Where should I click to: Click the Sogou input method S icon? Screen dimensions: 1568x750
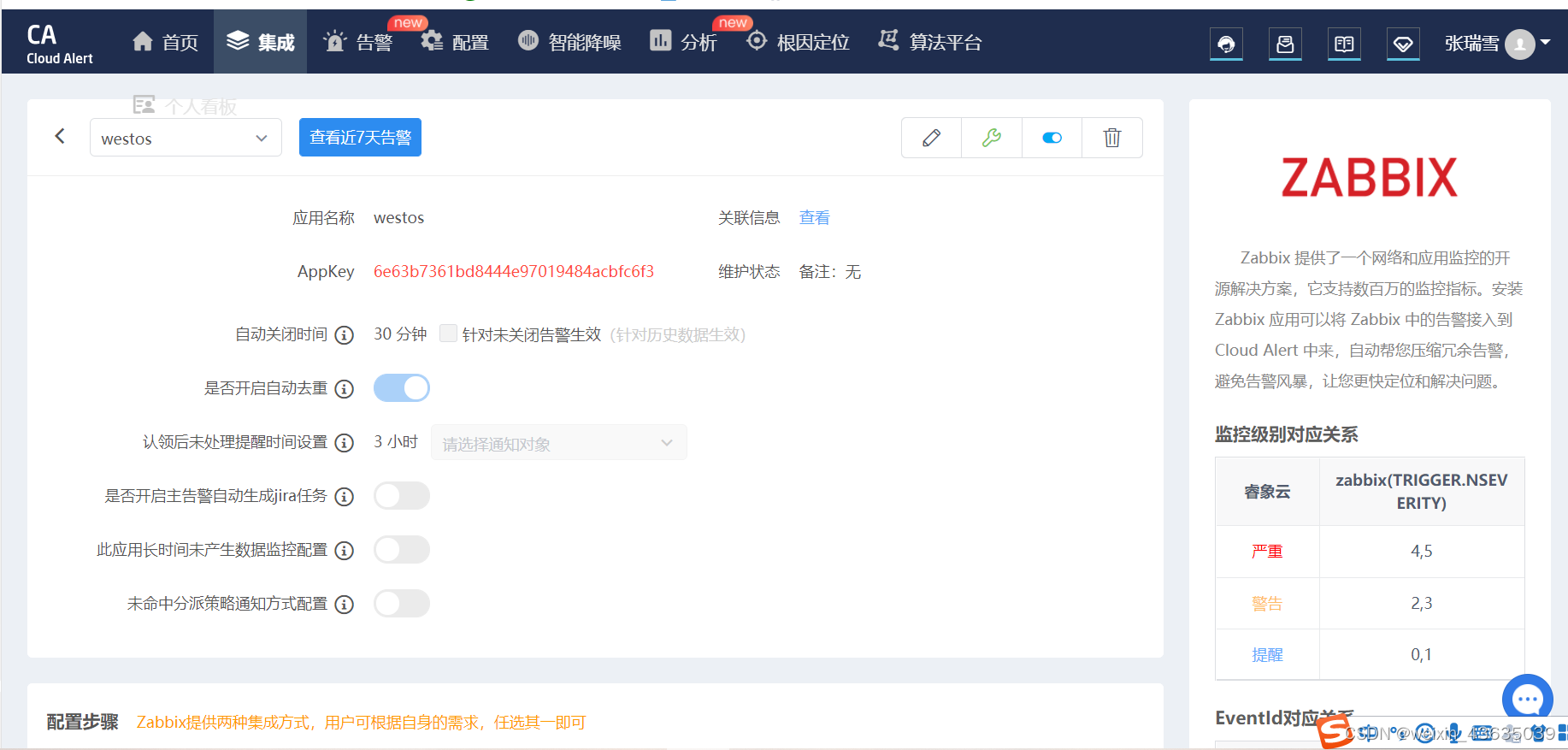[1334, 732]
